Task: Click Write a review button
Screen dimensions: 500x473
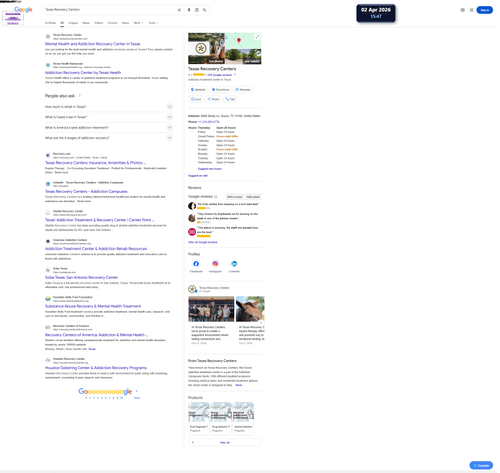Action: coord(235,197)
